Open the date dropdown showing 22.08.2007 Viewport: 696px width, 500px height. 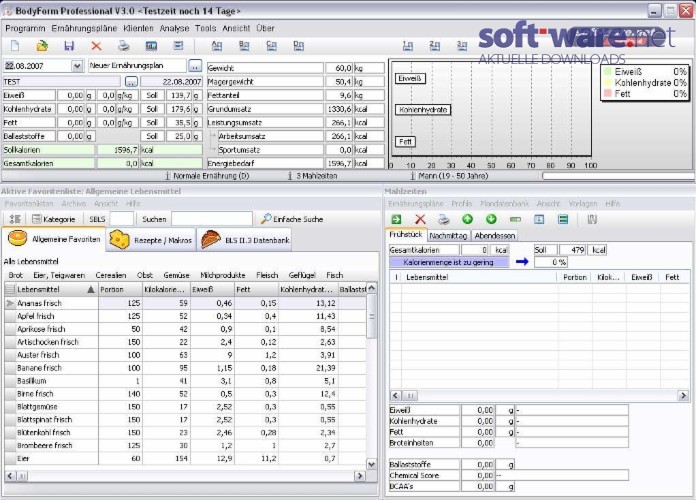pyautogui.click(x=77, y=66)
